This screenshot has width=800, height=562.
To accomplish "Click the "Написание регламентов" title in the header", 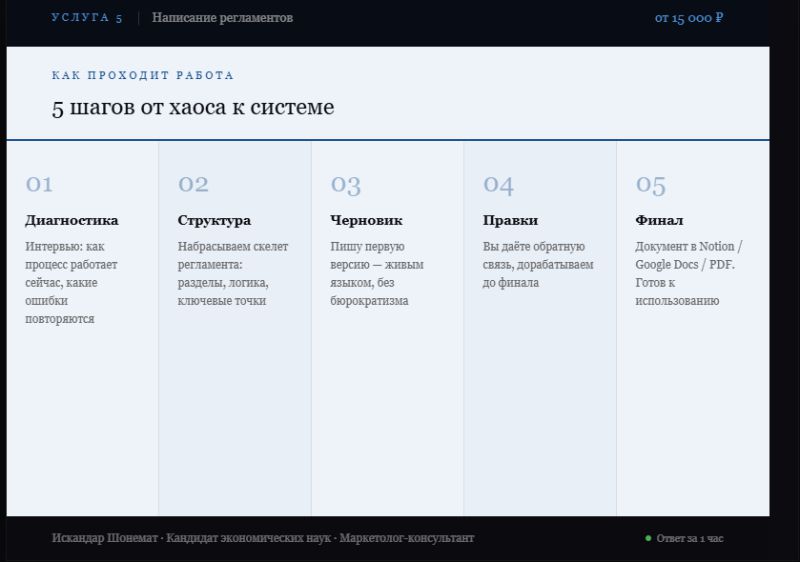I will (222, 18).
